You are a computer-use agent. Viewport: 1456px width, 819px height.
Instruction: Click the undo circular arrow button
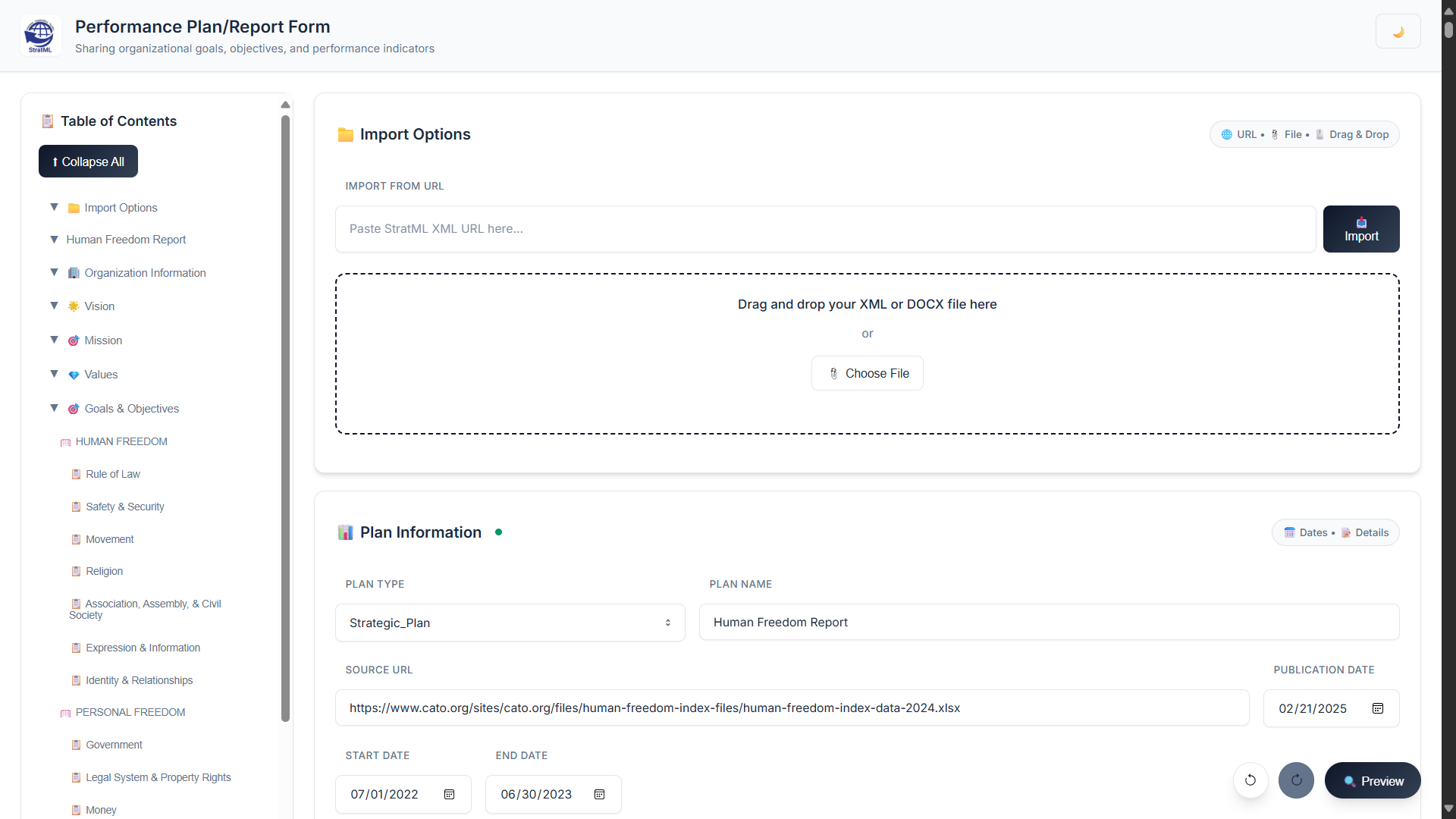1250,780
